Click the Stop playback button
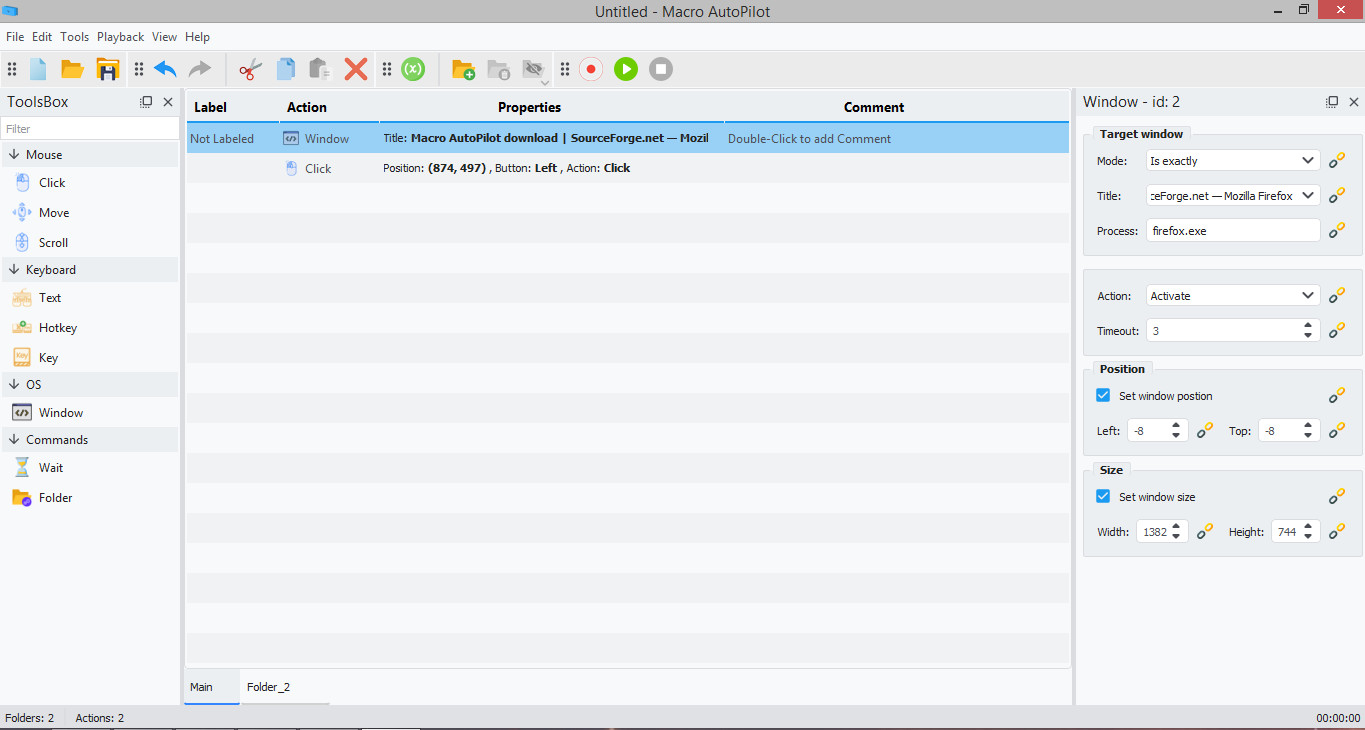 [660, 69]
